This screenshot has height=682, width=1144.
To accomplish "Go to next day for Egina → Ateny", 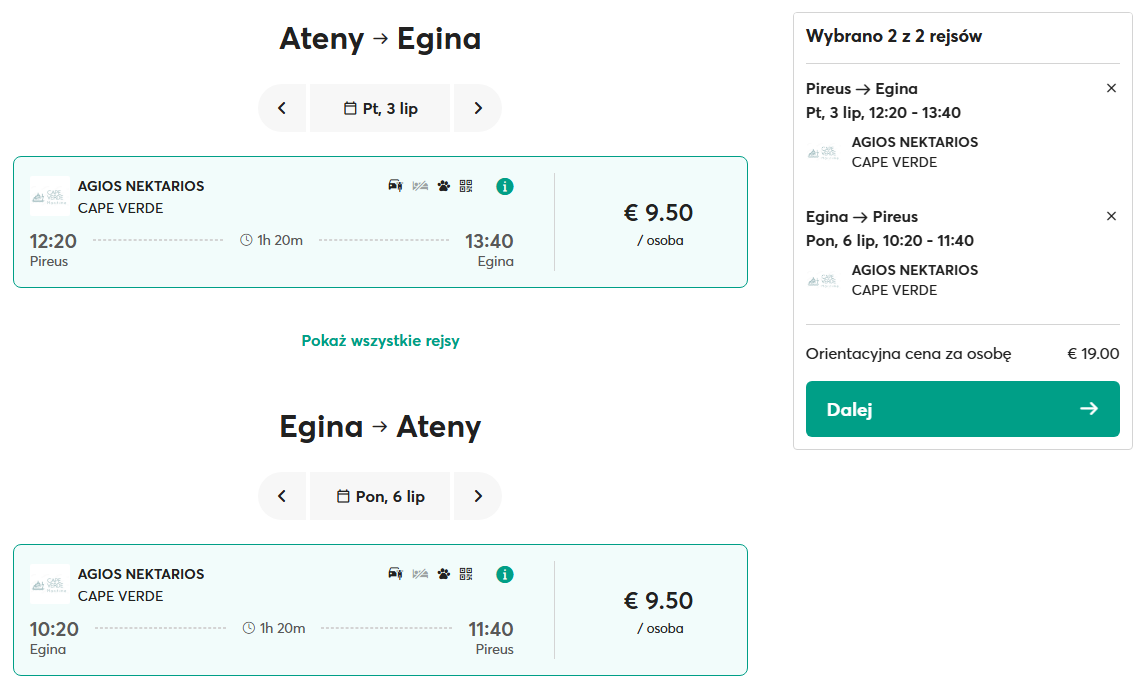I will (478, 496).
